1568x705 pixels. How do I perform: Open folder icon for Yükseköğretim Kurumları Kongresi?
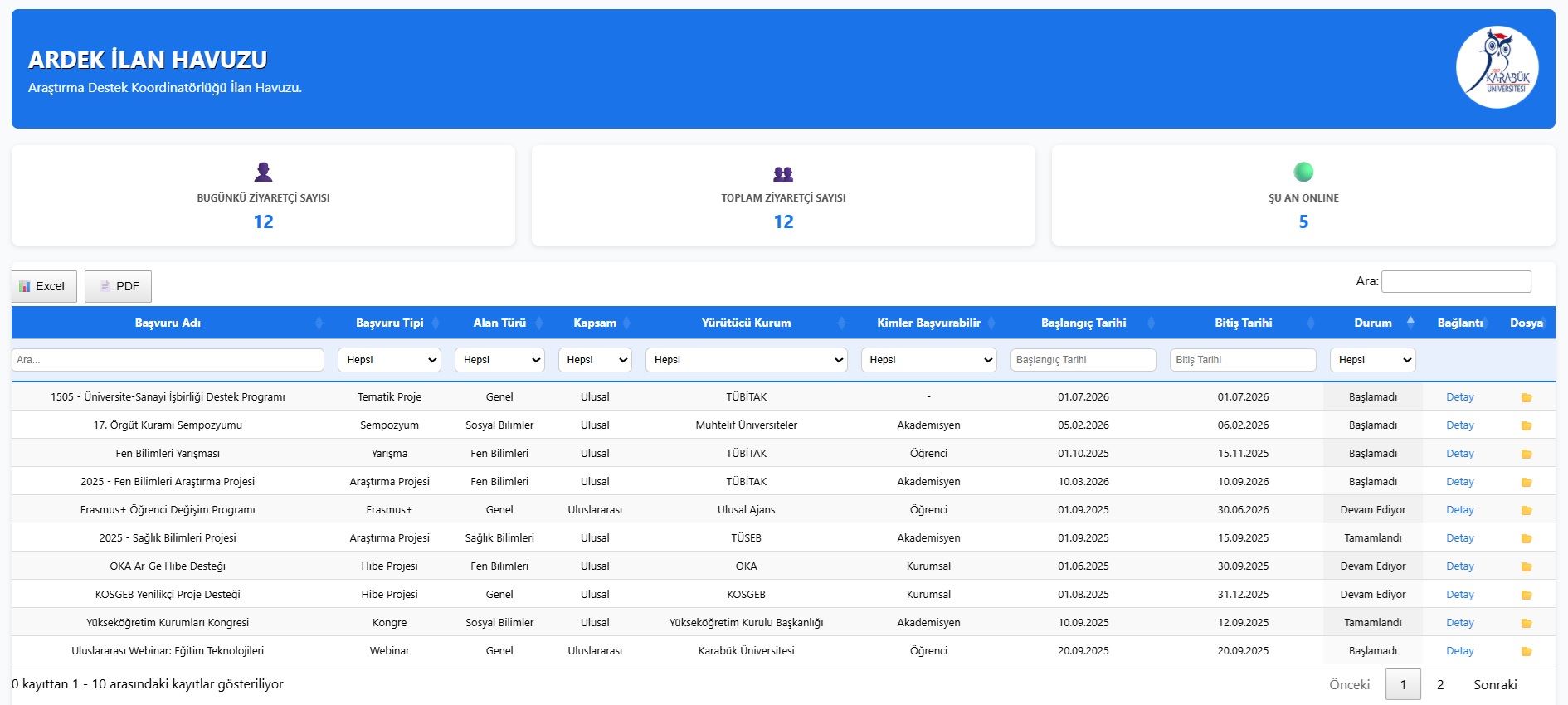click(1526, 623)
